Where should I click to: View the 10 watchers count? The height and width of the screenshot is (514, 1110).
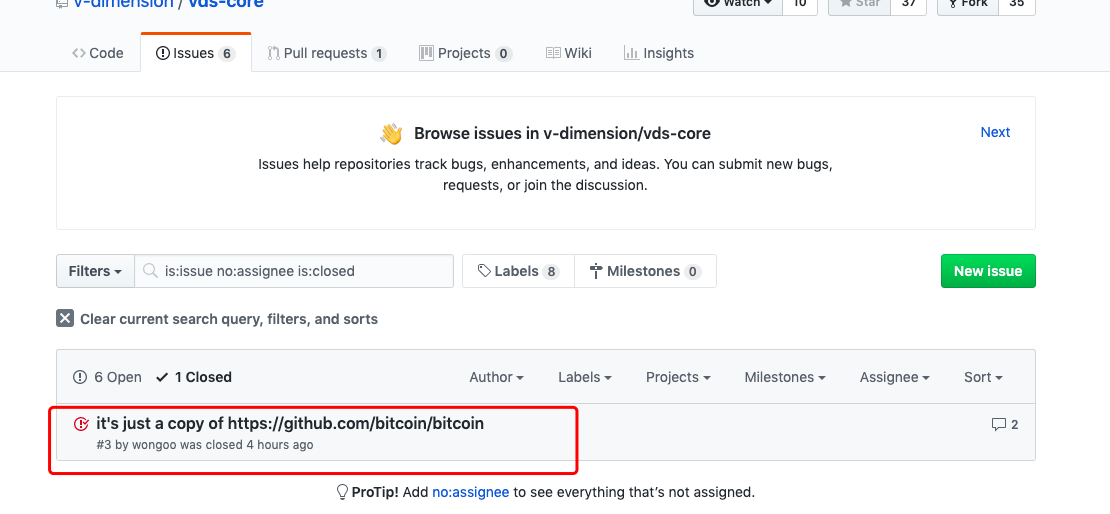[799, 4]
